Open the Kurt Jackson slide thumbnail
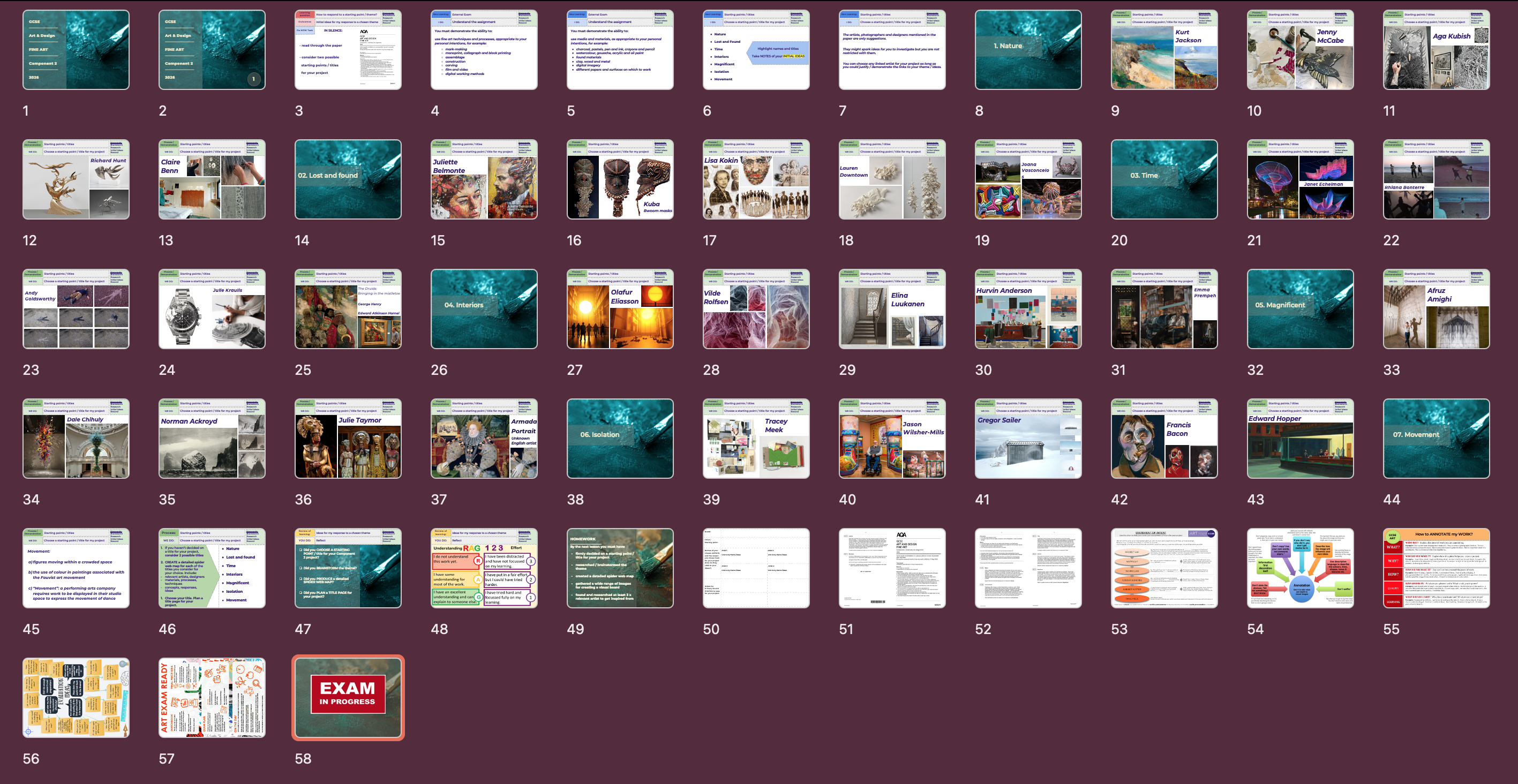The height and width of the screenshot is (784, 1518). pyautogui.click(x=1164, y=50)
